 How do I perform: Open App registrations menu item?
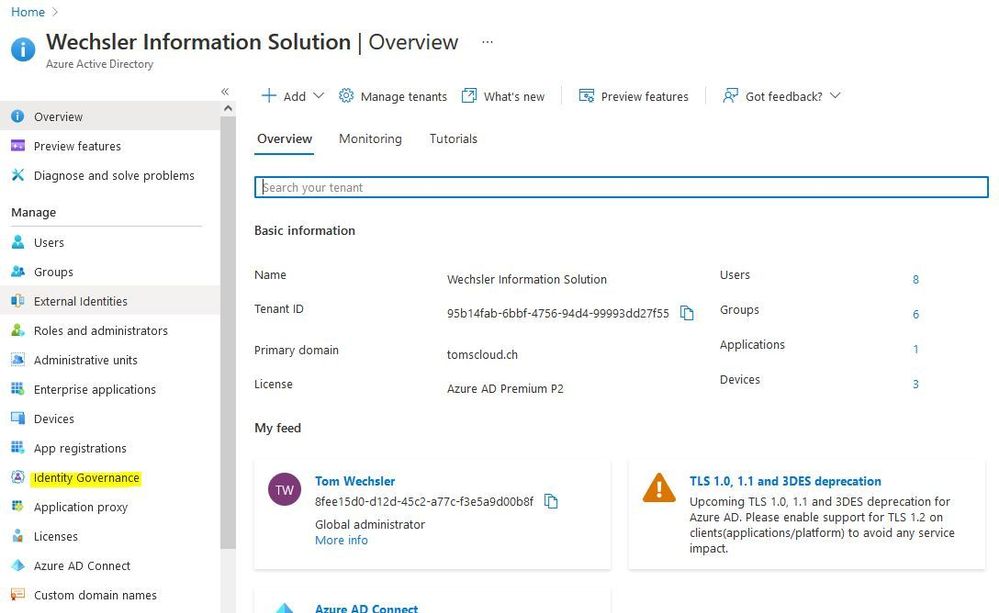coord(80,449)
